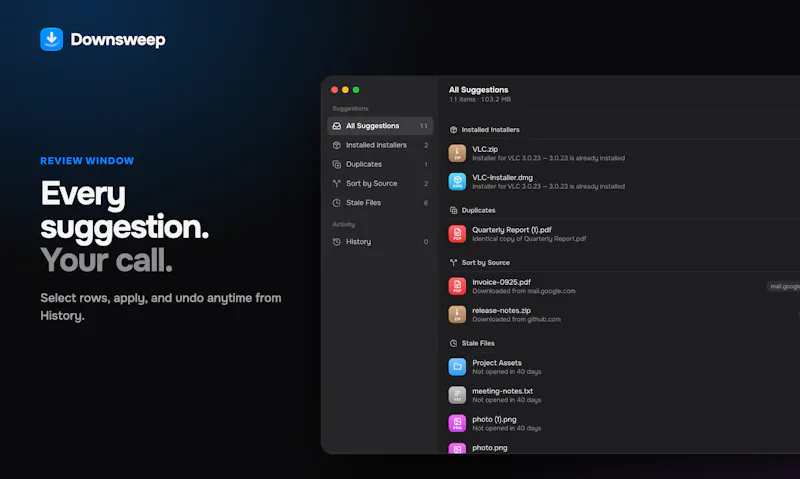This screenshot has width=800, height=479.
Task: Click the VLC.zip archive file icon
Action: [x=457, y=153]
